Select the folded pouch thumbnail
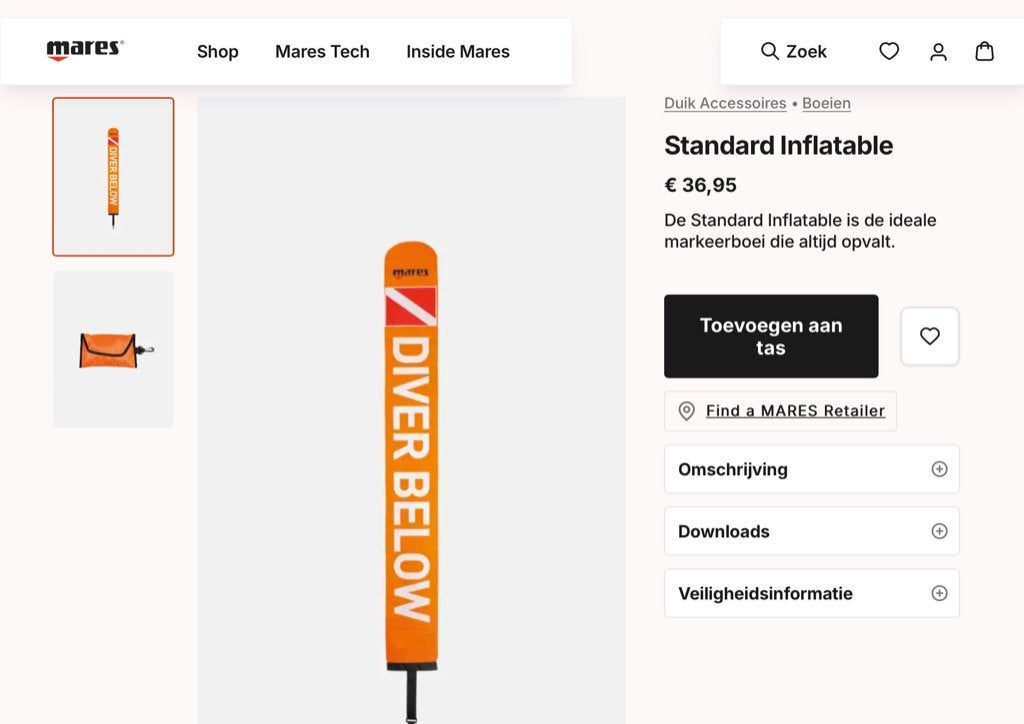 [113, 350]
